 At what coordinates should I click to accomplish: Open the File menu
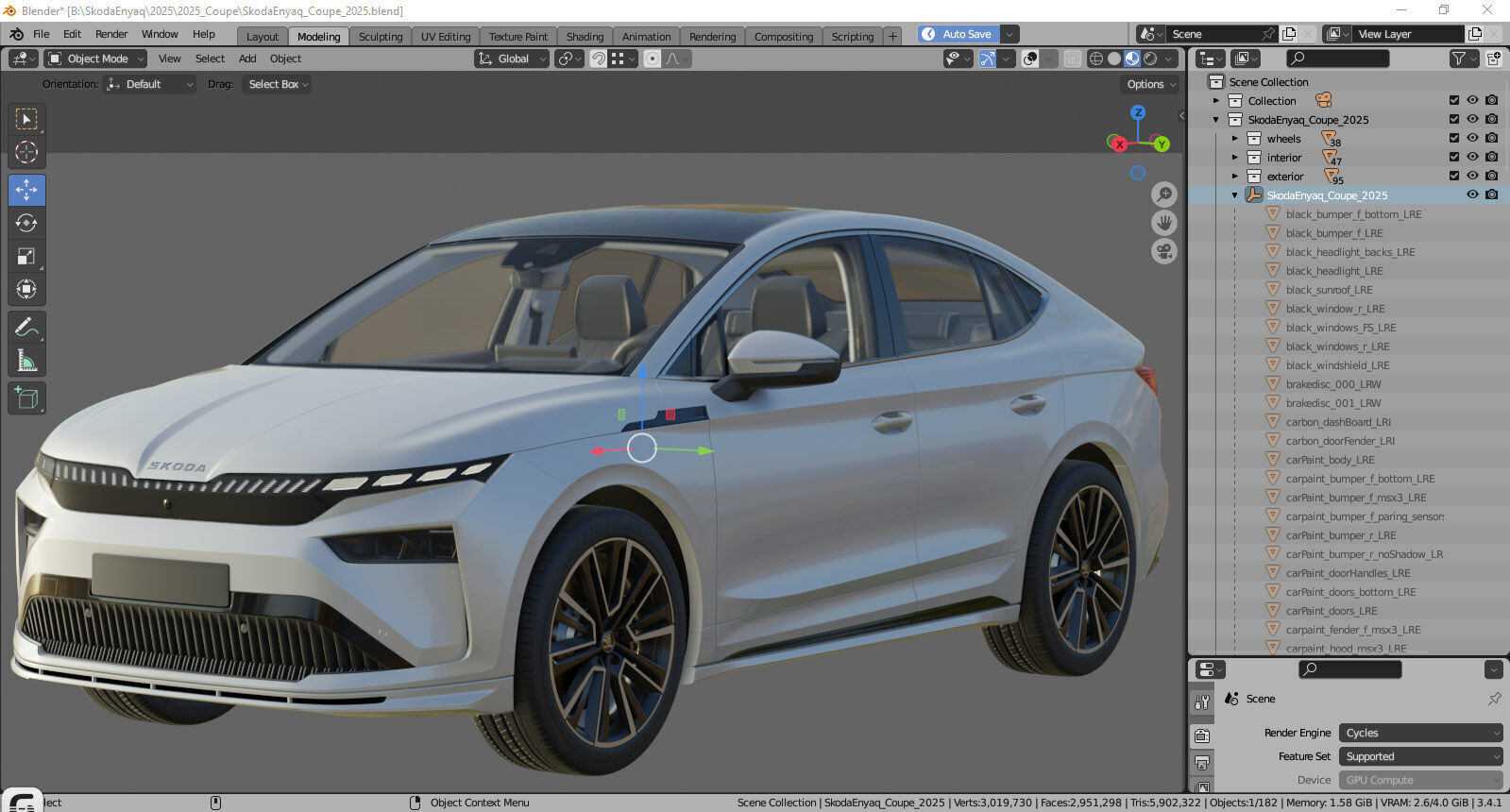point(42,34)
